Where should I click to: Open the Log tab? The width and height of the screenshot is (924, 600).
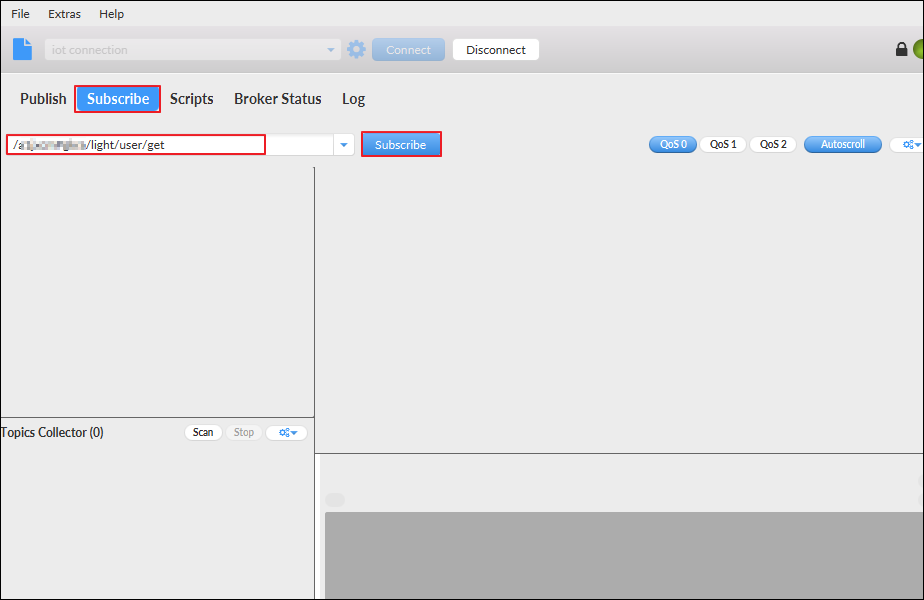pos(353,98)
